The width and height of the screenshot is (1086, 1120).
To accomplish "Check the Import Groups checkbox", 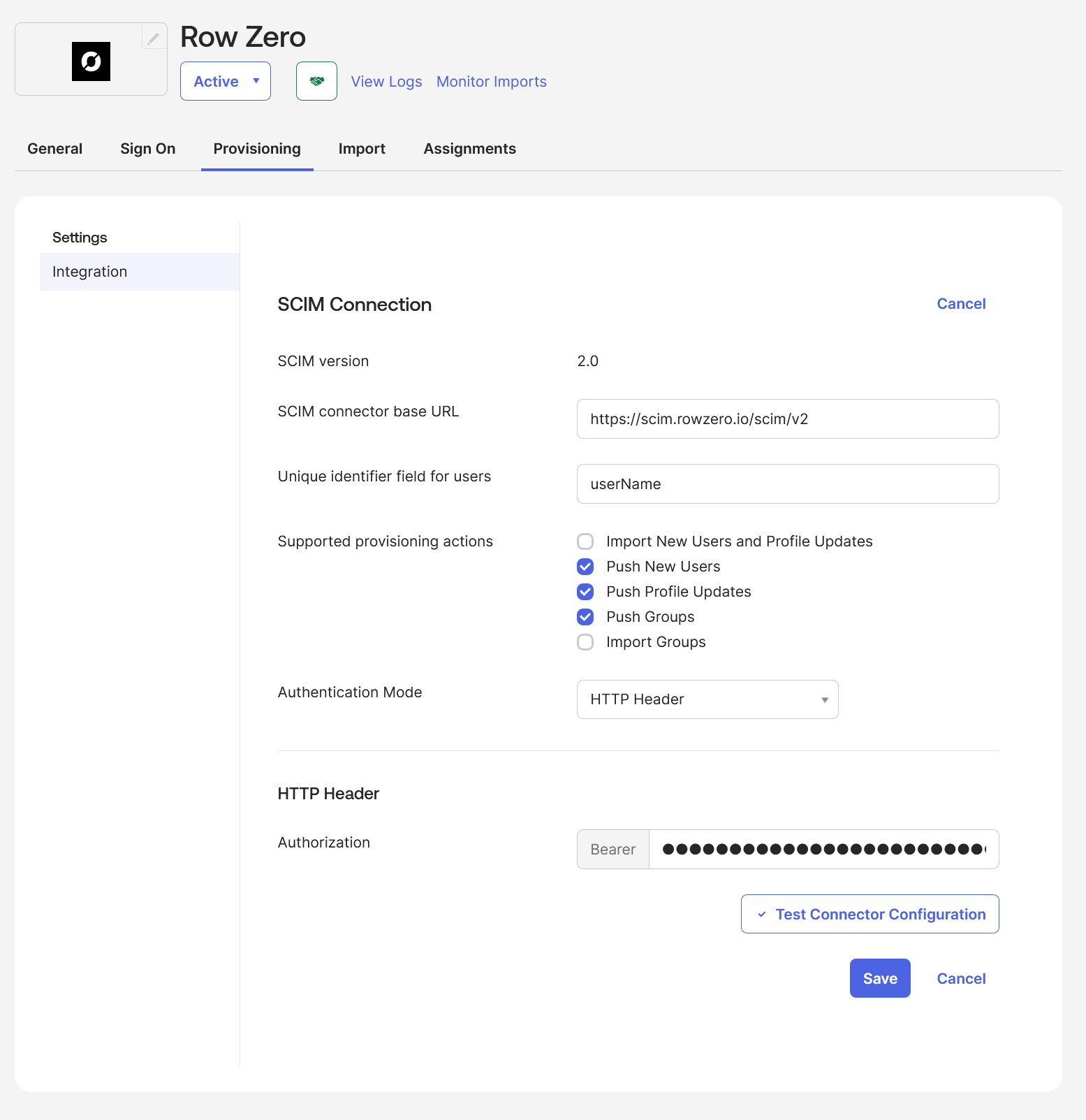I will [585, 642].
